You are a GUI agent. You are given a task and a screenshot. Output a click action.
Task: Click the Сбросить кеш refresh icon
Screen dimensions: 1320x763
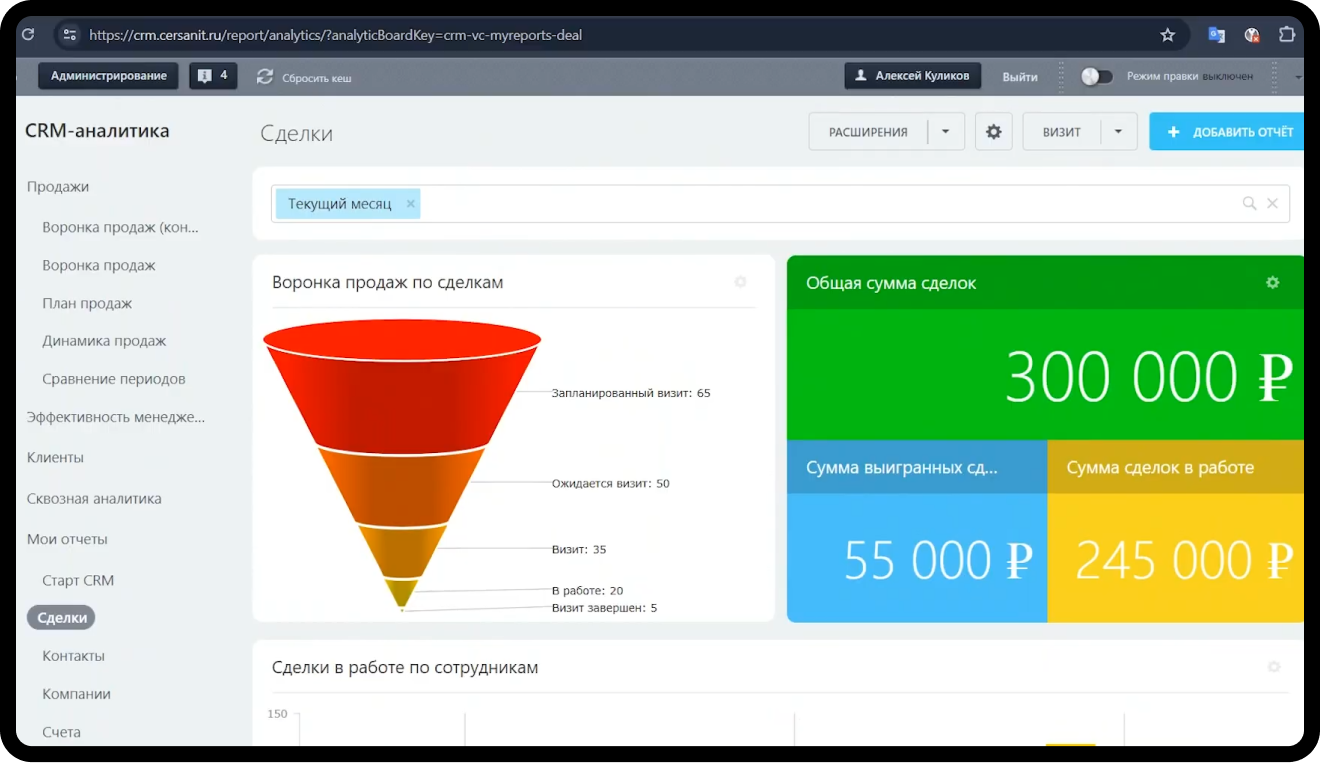(265, 77)
